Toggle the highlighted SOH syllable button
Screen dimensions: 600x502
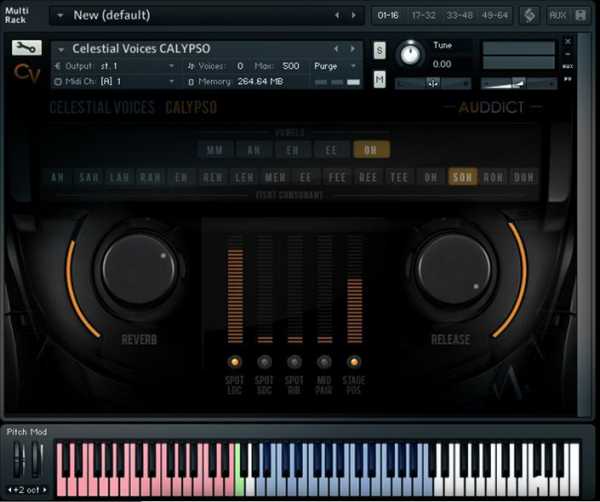463,177
